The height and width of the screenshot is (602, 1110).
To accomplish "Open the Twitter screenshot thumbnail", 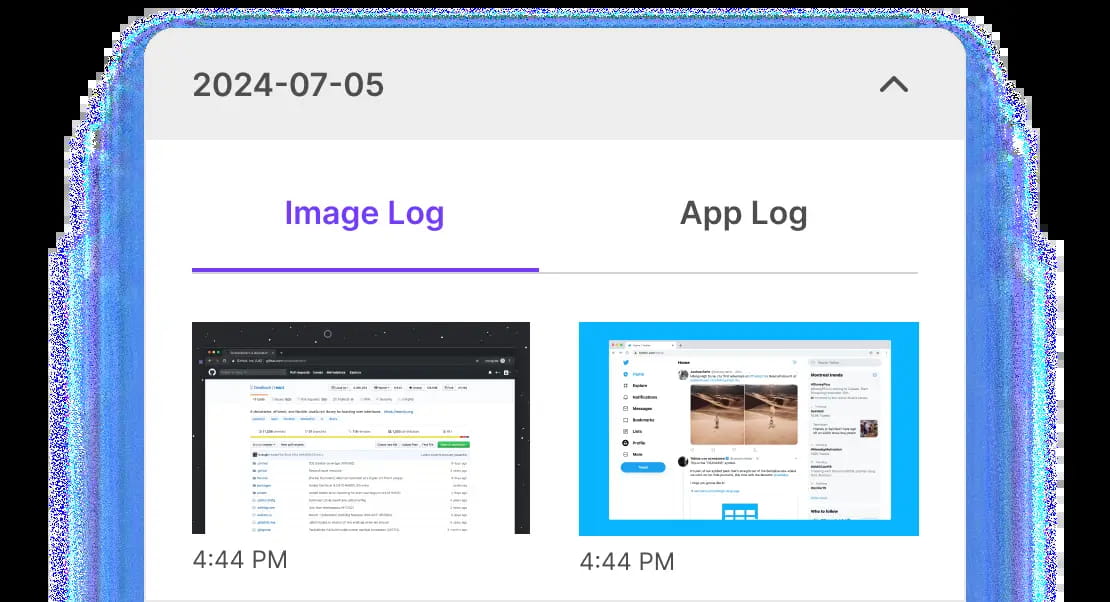I will [x=748, y=430].
